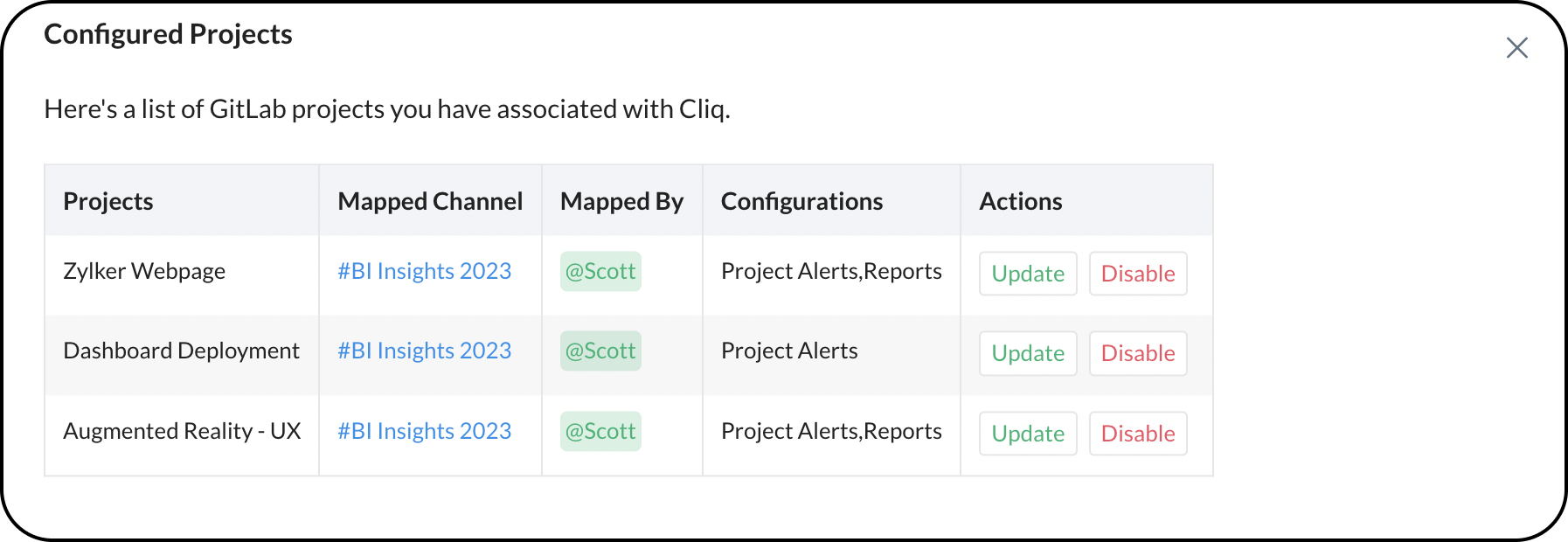Screen dimensions: 1568x542
Task: Click @Scott mention in Dashboard Deployment row
Action: [600, 351]
